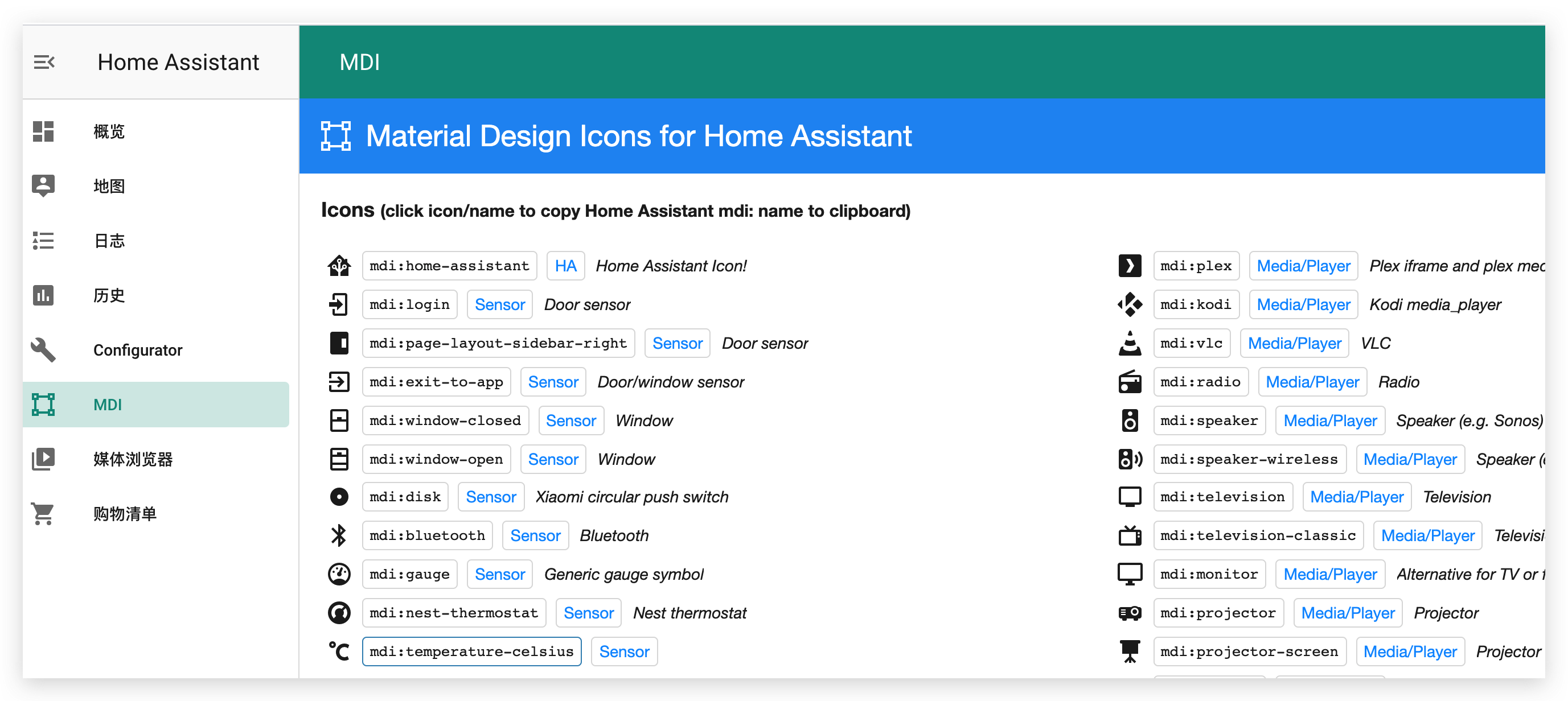Select the mdi:projector-screen icon
1568x701 pixels.
click(1130, 651)
